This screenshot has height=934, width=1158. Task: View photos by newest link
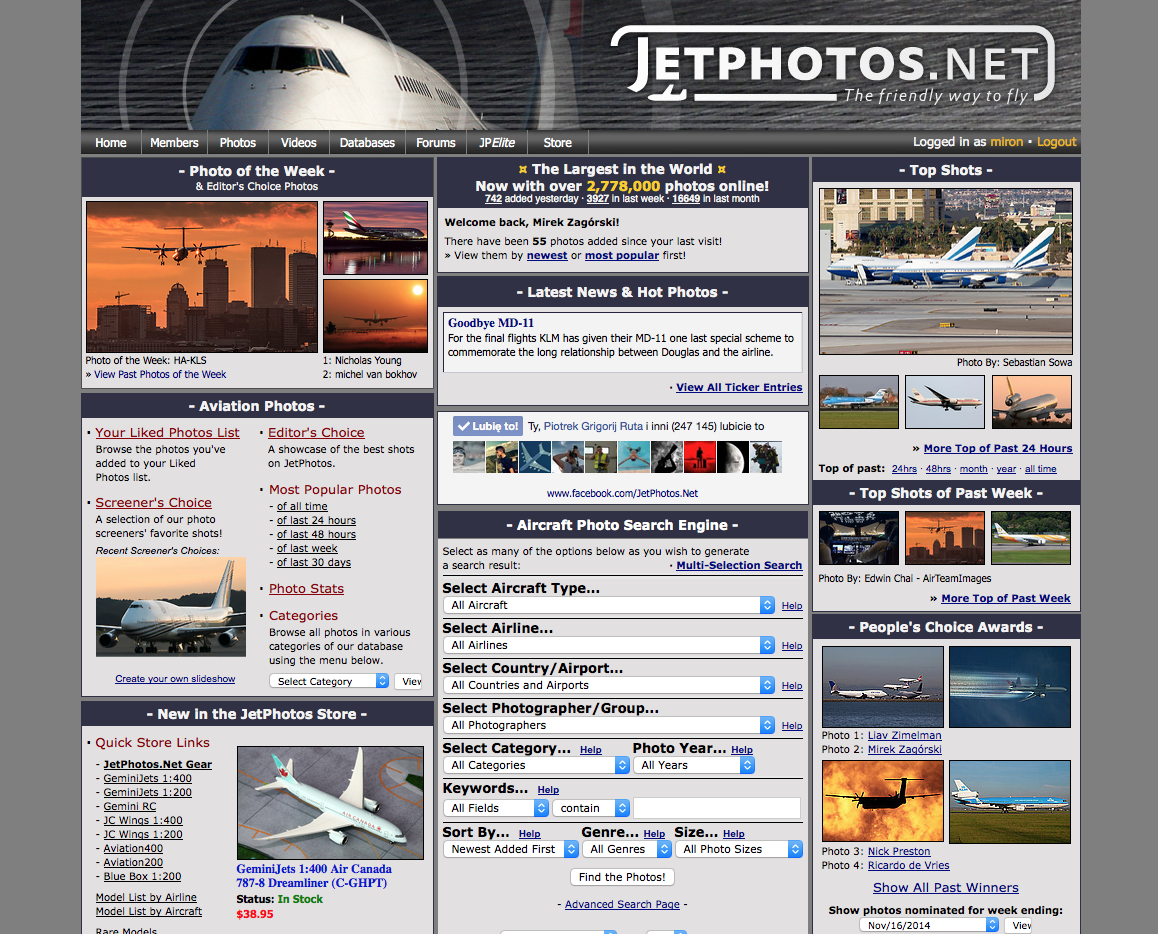(547, 255)
